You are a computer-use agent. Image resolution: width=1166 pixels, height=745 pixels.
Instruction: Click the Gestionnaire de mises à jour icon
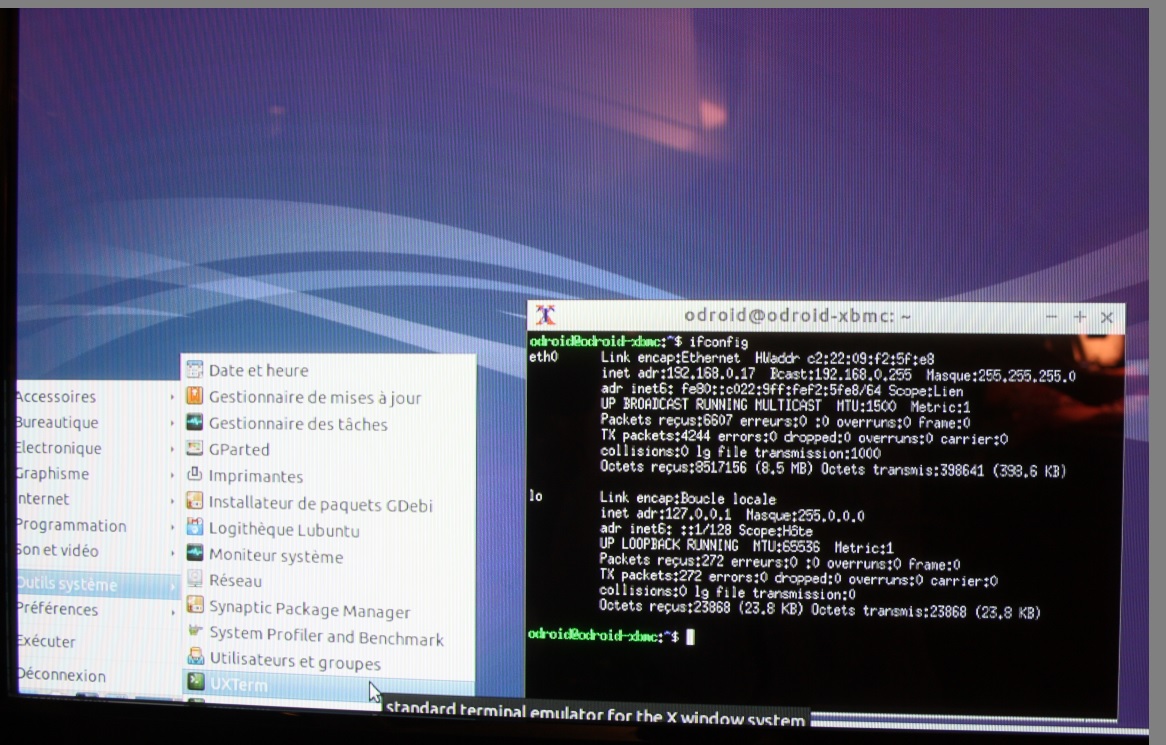point(195,397)
